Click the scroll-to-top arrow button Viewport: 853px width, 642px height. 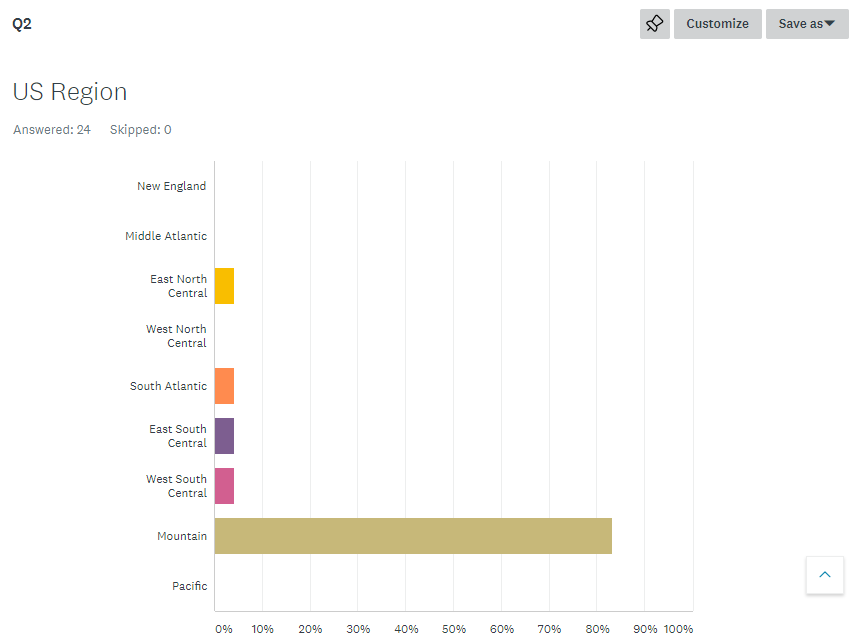pos(825,575)
